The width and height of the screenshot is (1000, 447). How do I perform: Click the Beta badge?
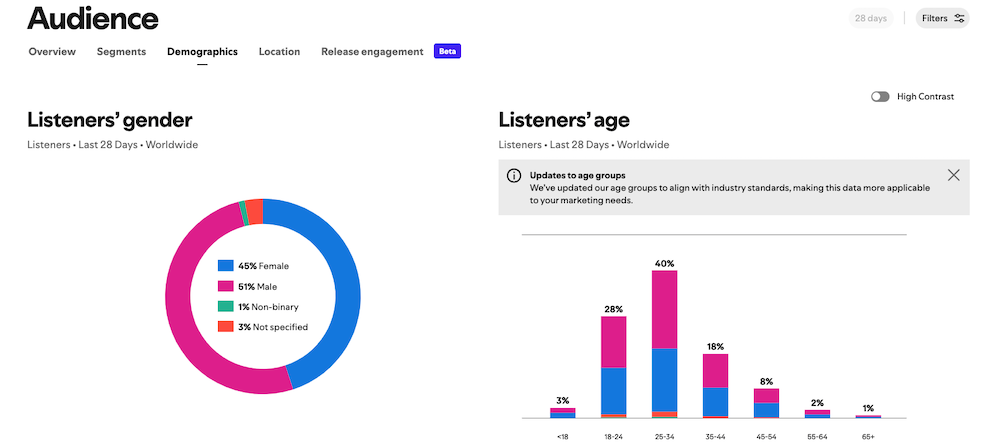click(x=447, y=52)
